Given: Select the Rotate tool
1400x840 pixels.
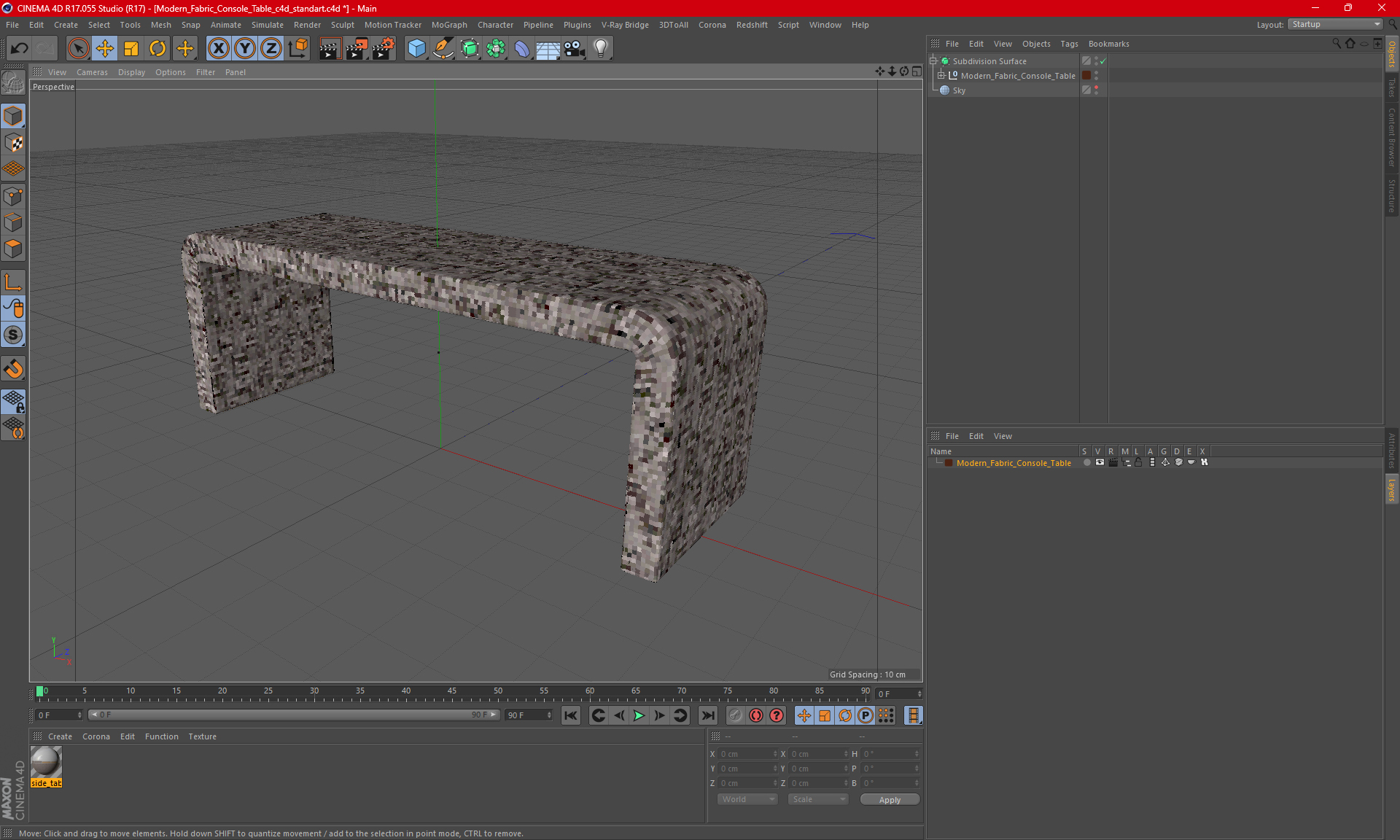Looking at the screenshot, I should 157,49.
